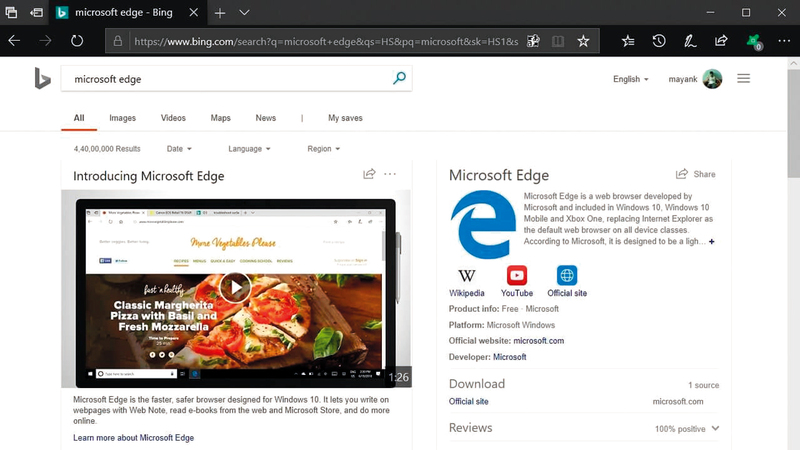
Task: Expand the Reviews section chevron
Action: click(x=715, y=429)
